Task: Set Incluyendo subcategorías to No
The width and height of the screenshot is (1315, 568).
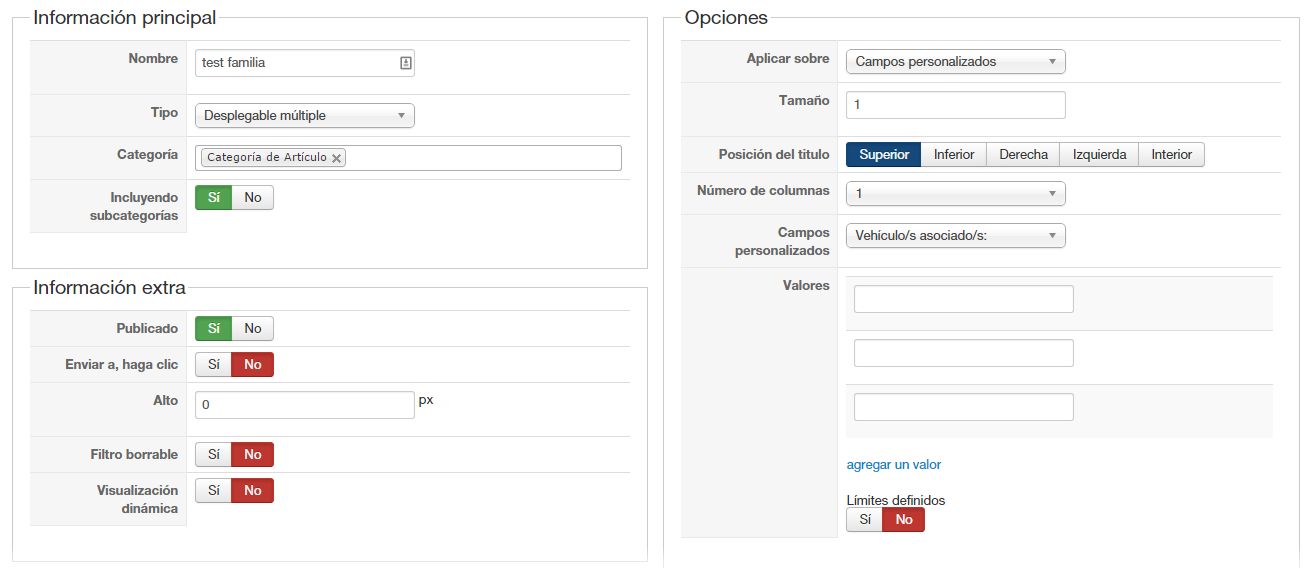Action: coord(253,198)
